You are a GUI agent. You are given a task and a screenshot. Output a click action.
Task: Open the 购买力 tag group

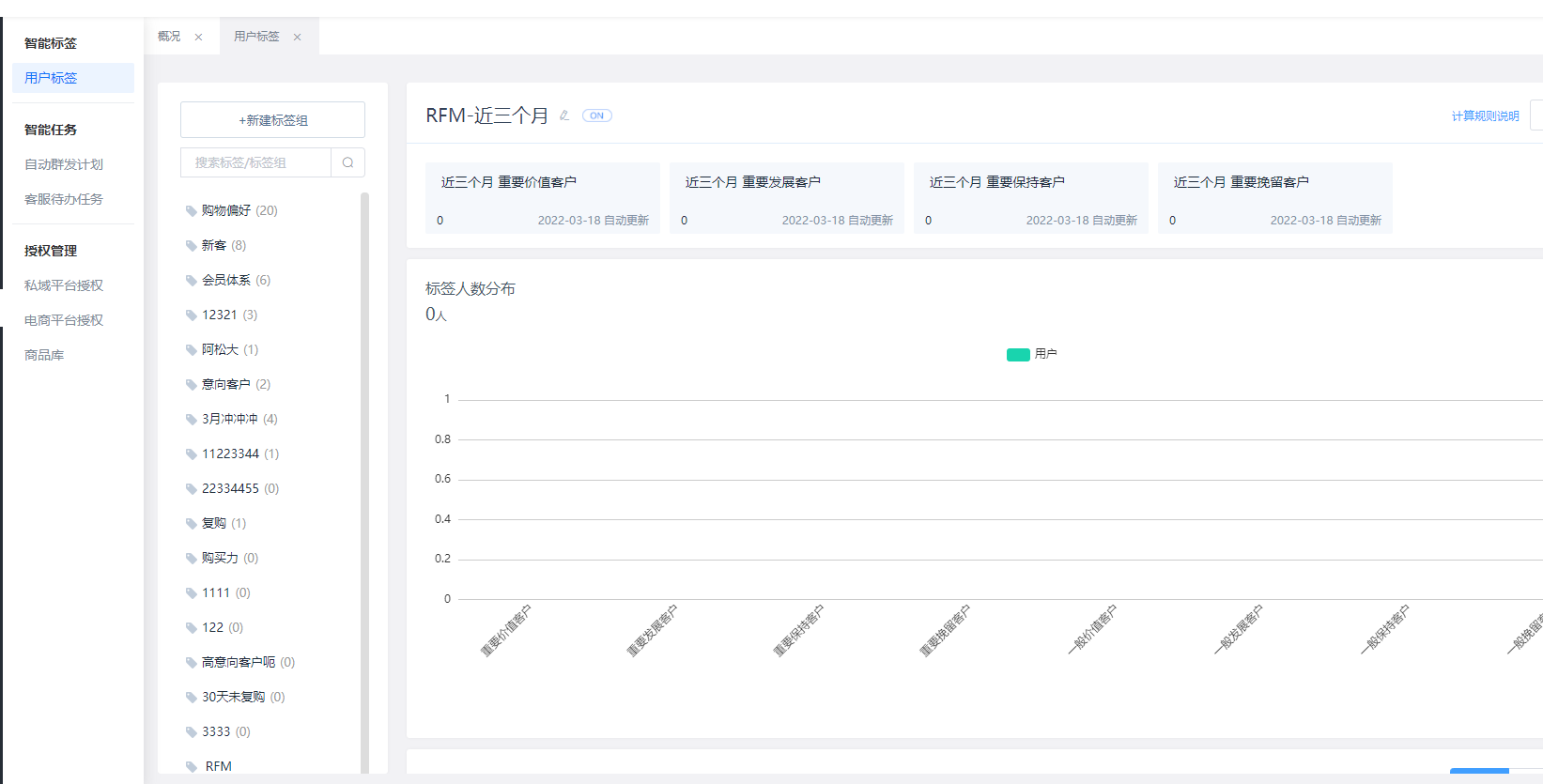point(220,559)
